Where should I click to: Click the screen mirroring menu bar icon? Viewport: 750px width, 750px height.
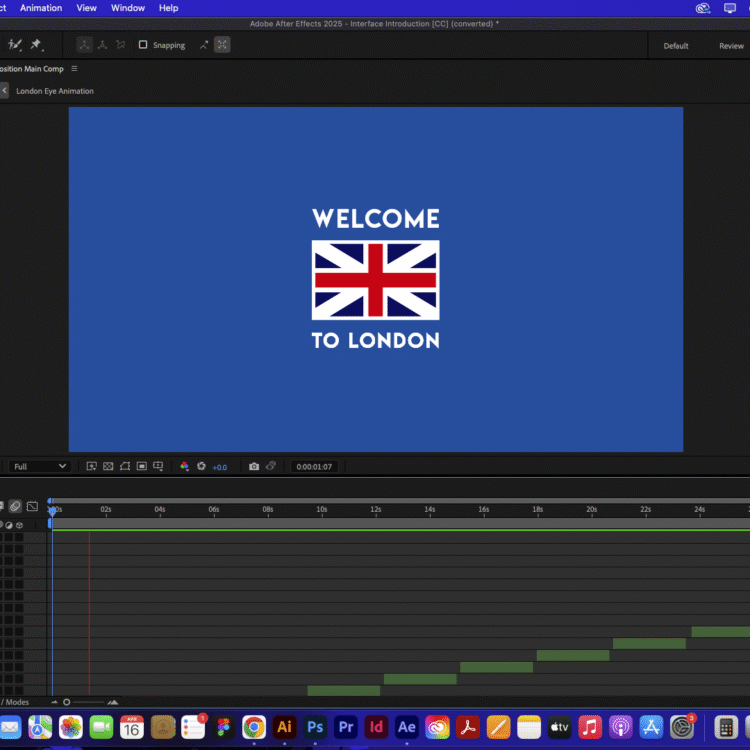[730, 8]
